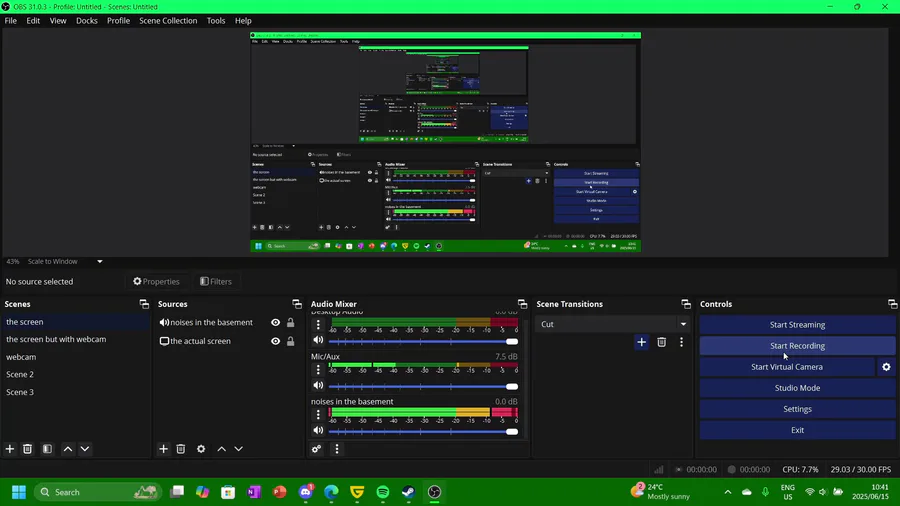
Task: Open Audio Mixer toolbar three-dot menu
Action: click(337, 449)
